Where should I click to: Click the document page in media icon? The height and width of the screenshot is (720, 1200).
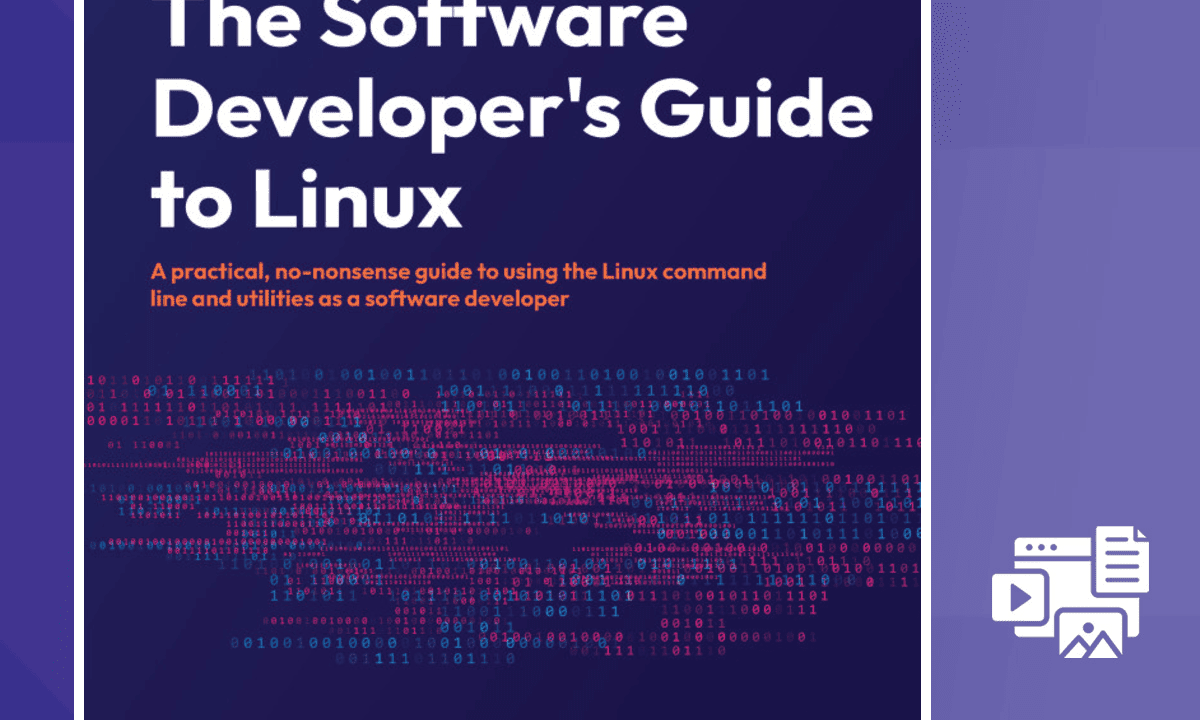point(1121,562)
